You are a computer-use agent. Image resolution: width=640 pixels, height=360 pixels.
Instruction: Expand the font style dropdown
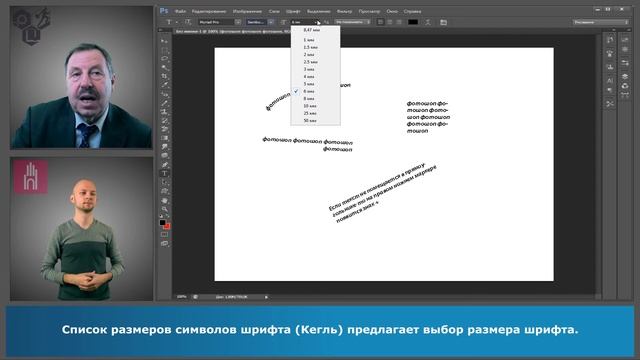click(271, 22)
